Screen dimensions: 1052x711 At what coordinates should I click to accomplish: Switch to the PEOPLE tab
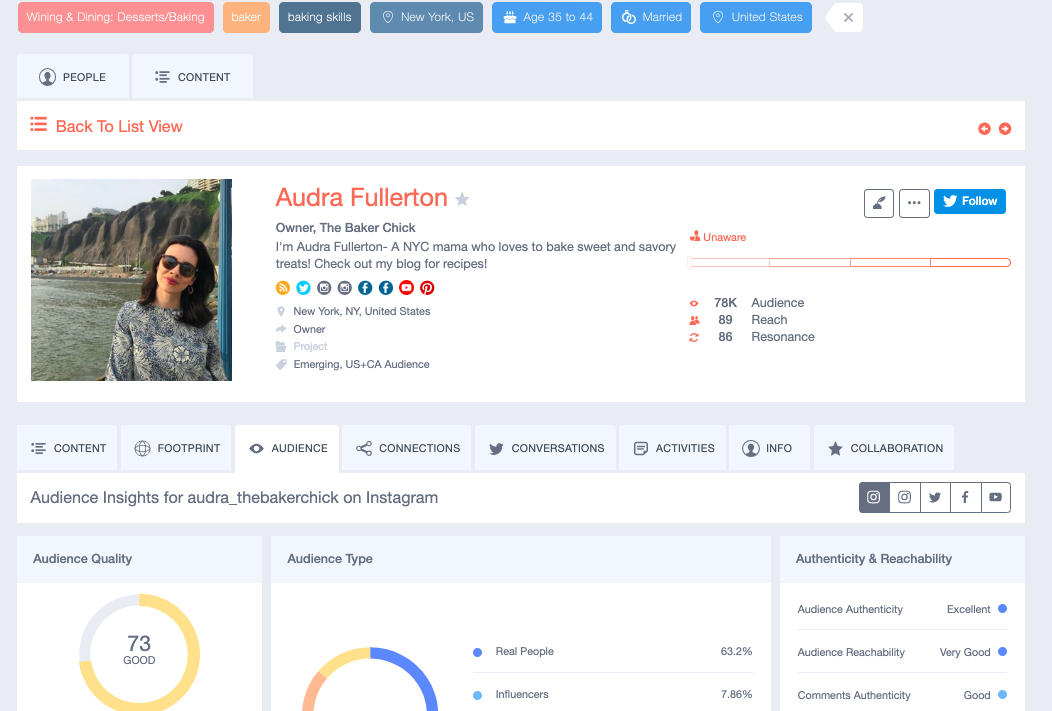pos(72,77)
